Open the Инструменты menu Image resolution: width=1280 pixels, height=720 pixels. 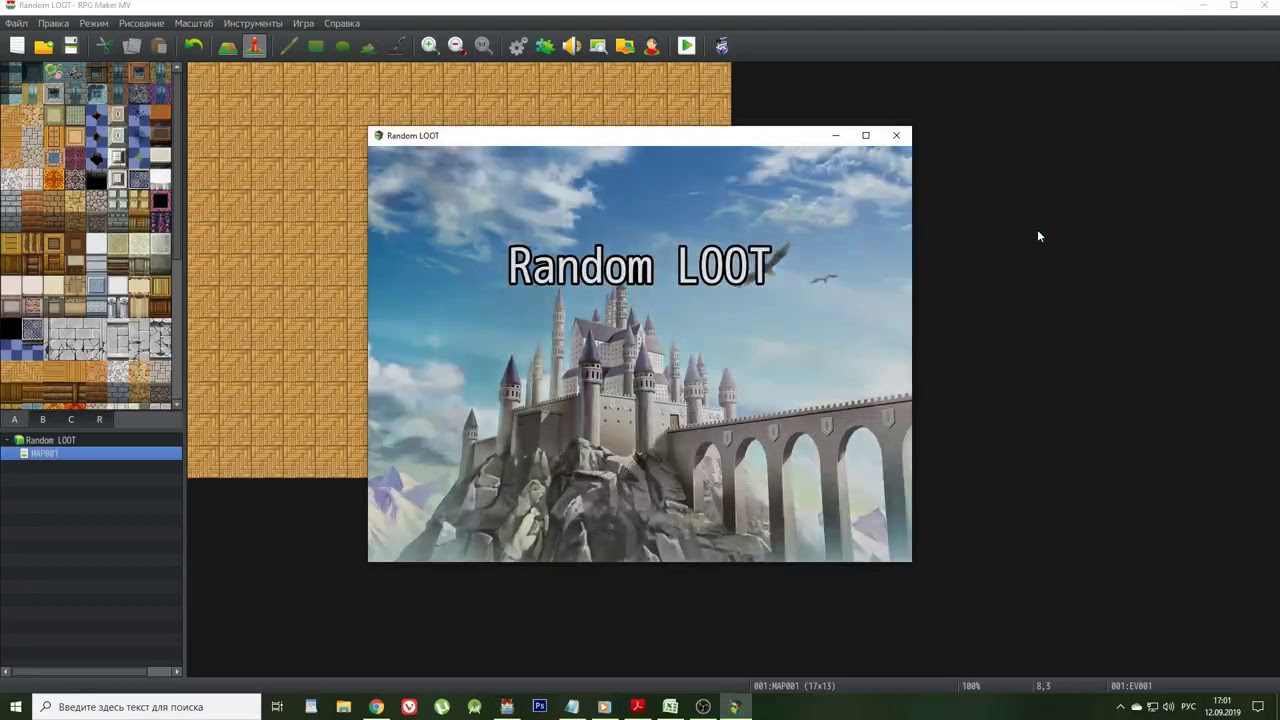point(253,23)
